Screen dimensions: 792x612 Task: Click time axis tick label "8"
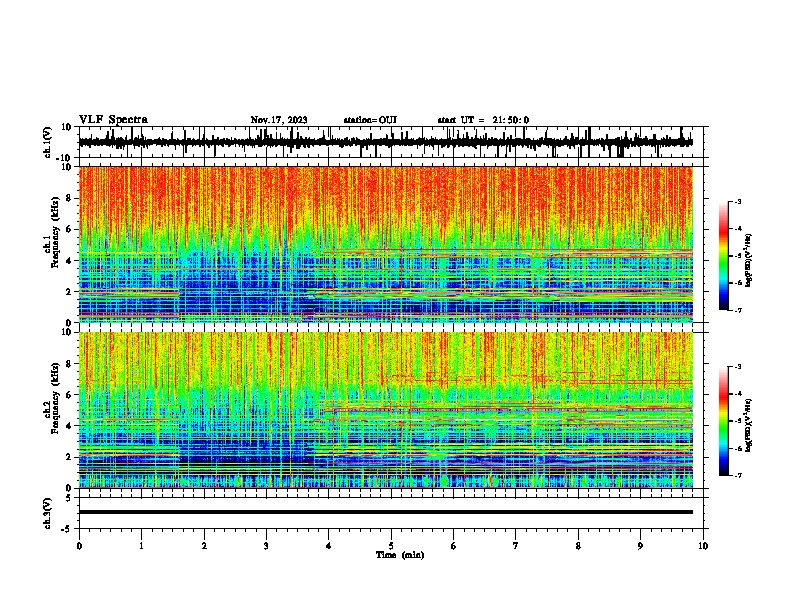point(578,546)
